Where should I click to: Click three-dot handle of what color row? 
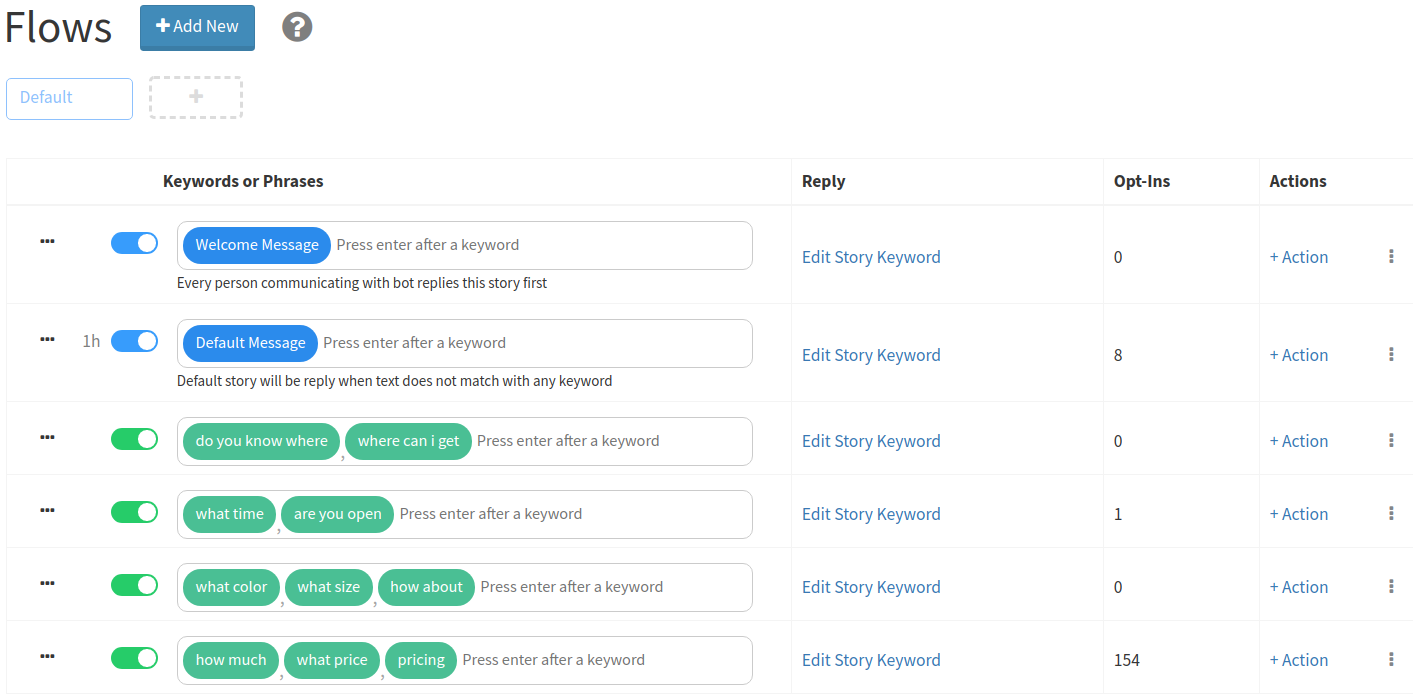pyautogui.click(x=47, y=583)
